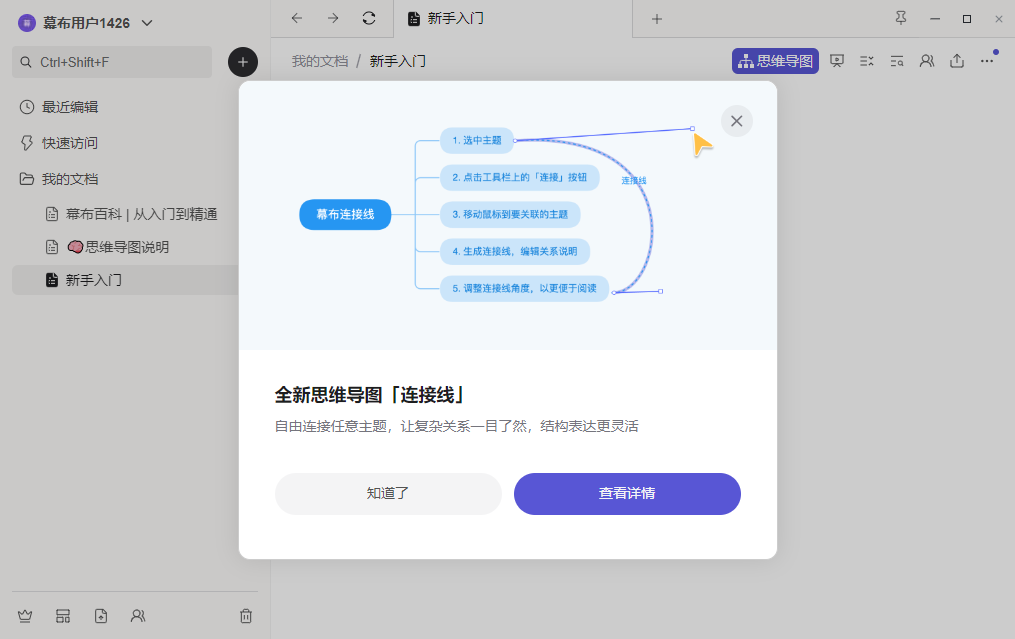Click 查看详情 button

pos(627,493)
